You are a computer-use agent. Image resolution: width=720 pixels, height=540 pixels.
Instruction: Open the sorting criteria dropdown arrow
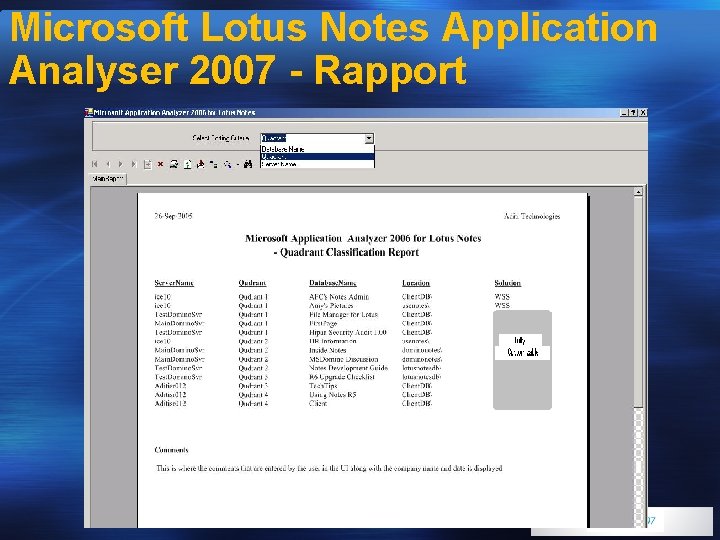point(369,138)
